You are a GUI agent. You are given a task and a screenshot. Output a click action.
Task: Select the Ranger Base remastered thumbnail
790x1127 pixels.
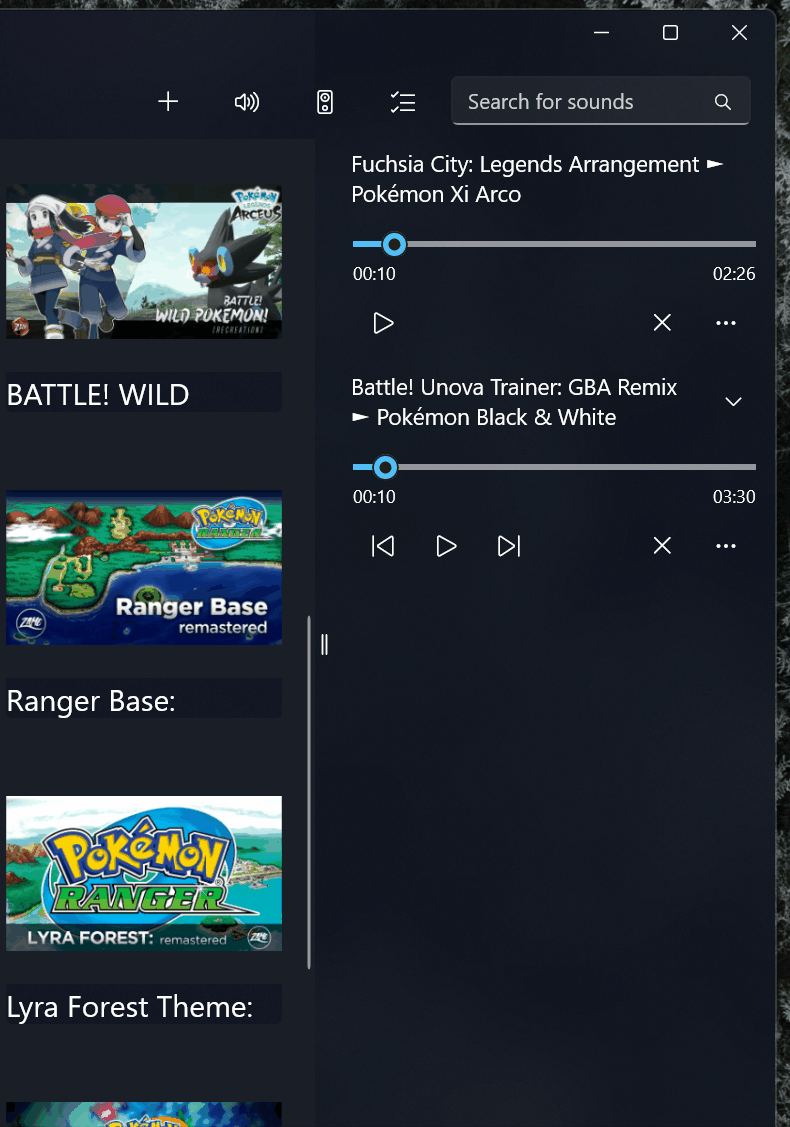pos(144,568)
